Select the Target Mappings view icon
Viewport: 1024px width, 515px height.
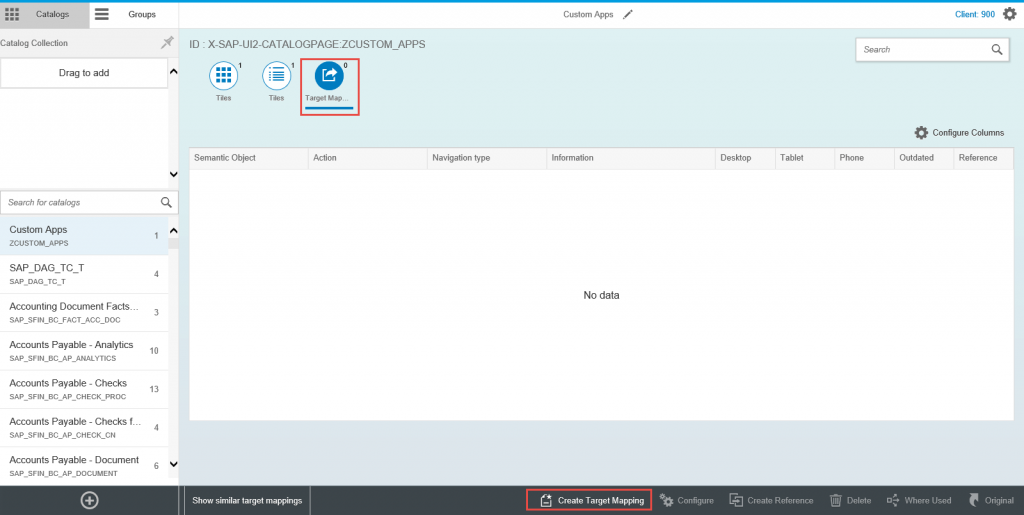[x=330, y=76]
